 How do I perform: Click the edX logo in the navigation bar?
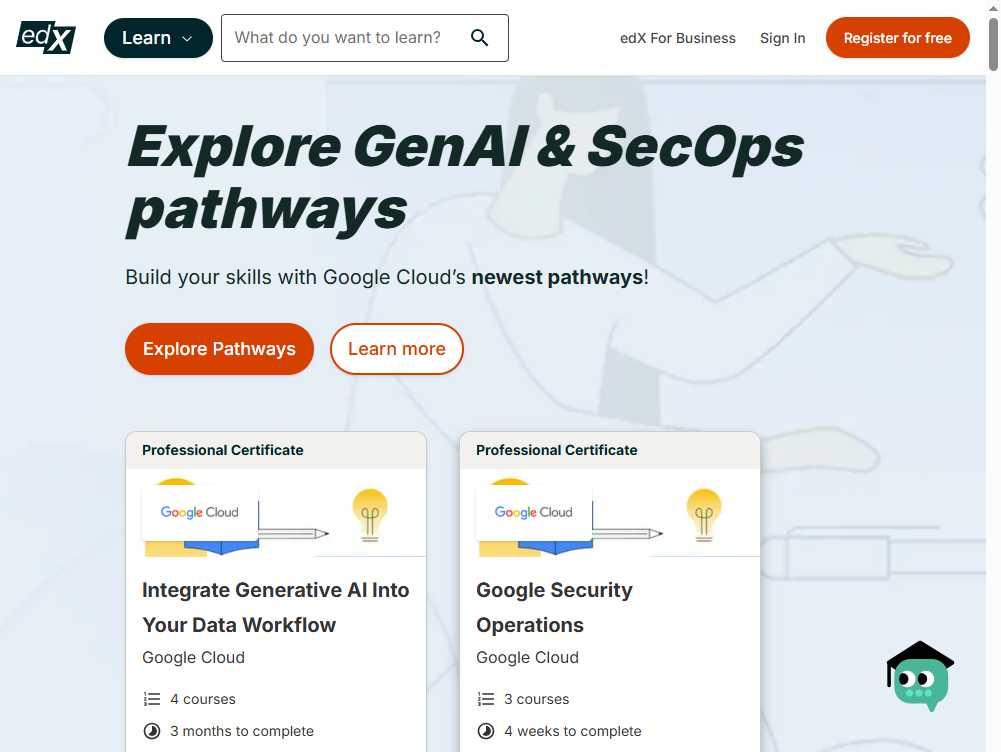click(45, 37)
